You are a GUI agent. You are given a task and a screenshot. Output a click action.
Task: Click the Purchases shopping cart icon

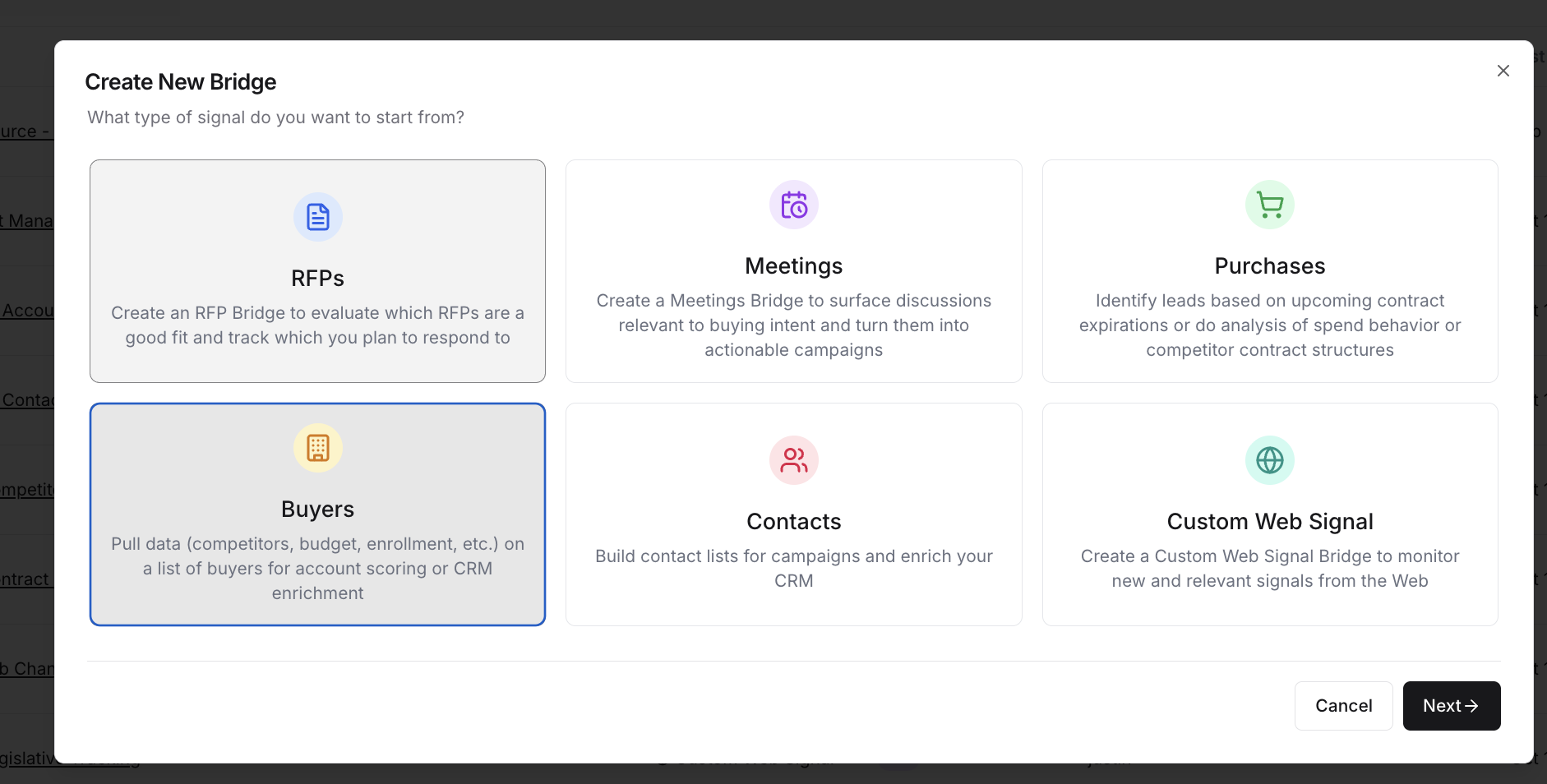pos(1269,205)
